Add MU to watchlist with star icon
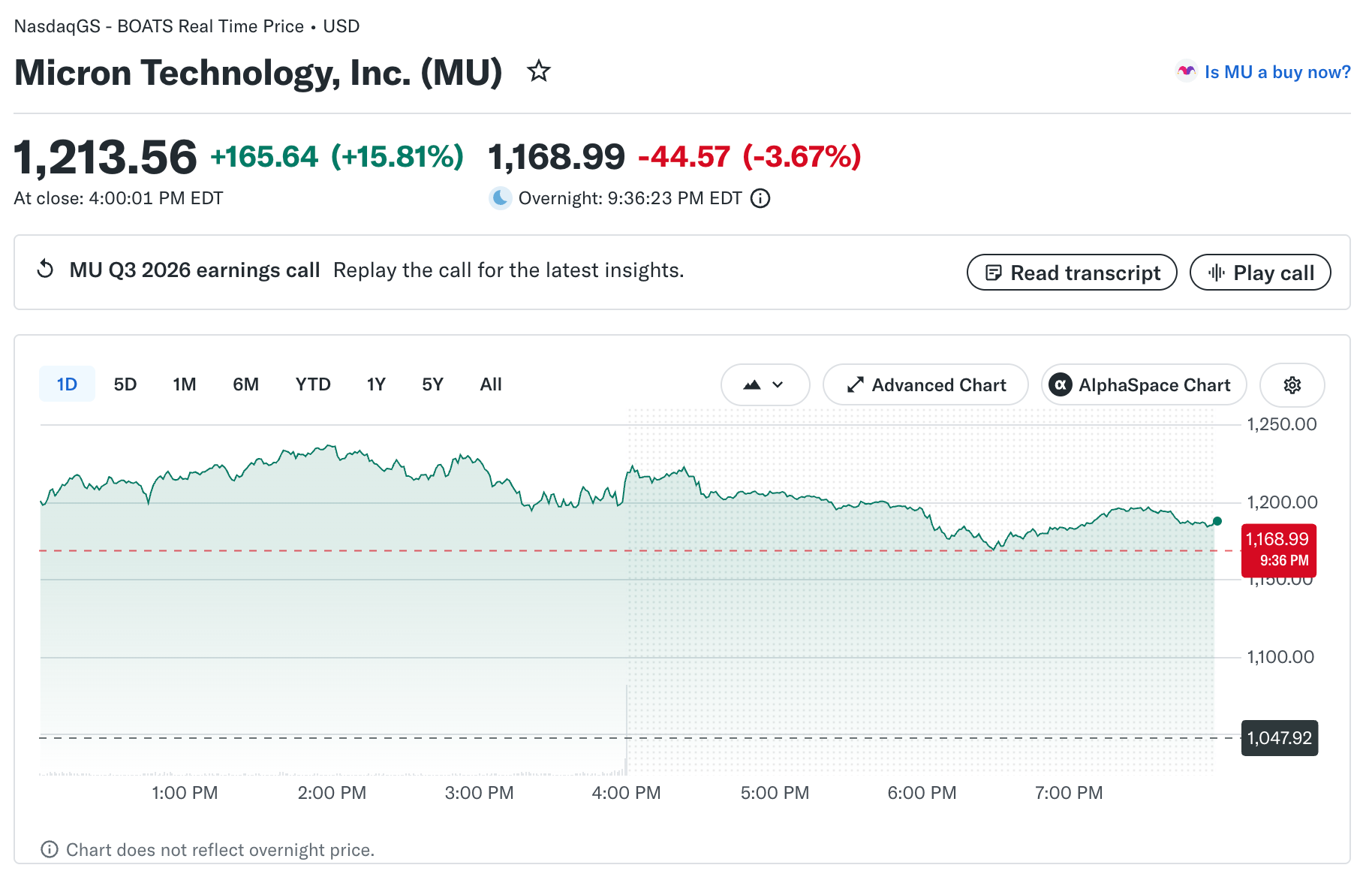This screenshot has height=886, width=1372. (x=538, y=71)
